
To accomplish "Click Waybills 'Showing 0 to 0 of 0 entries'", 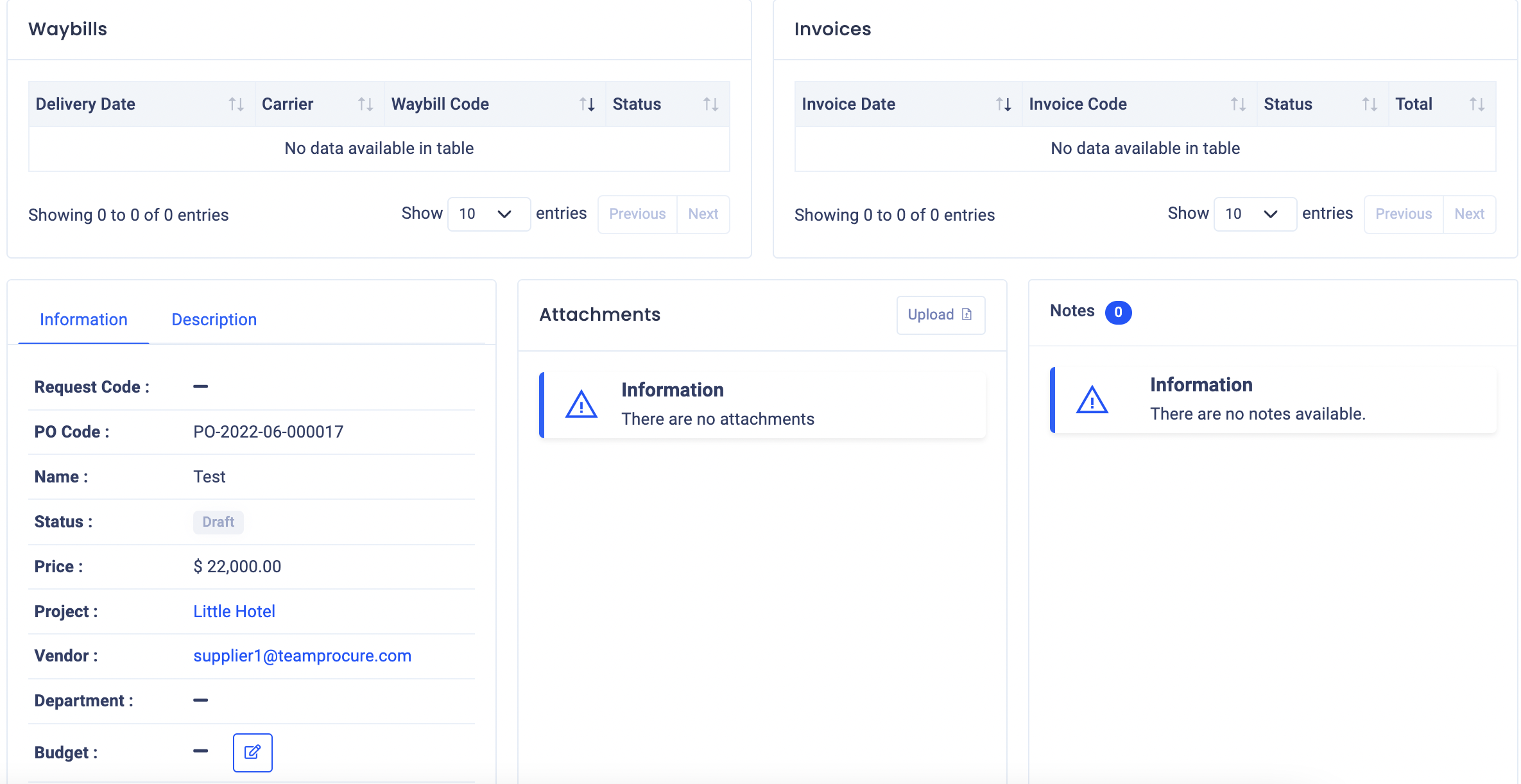I will (128, 215).
